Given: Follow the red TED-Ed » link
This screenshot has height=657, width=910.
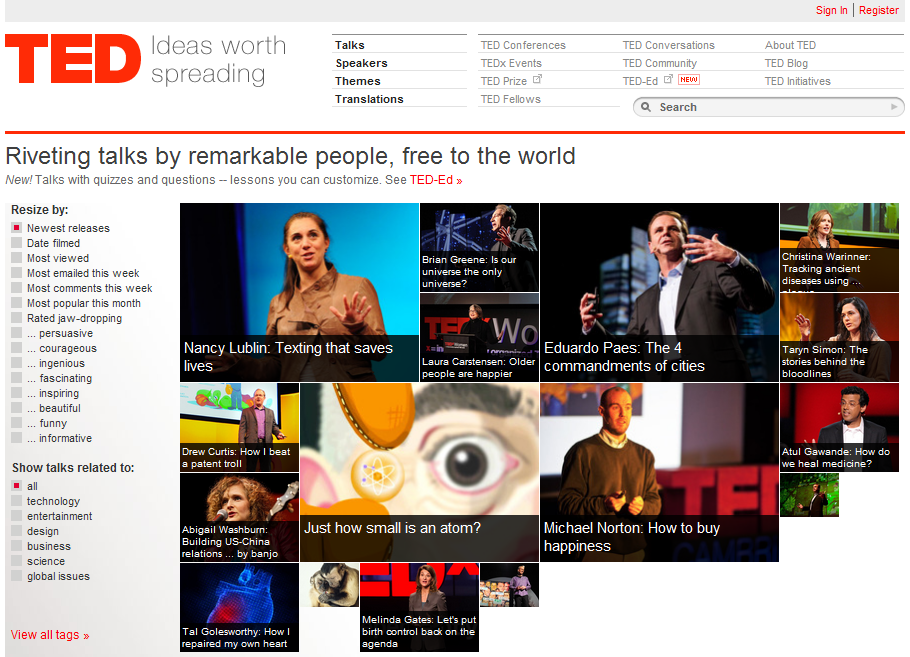Looking at the screenshot, I should click(436, 180).
